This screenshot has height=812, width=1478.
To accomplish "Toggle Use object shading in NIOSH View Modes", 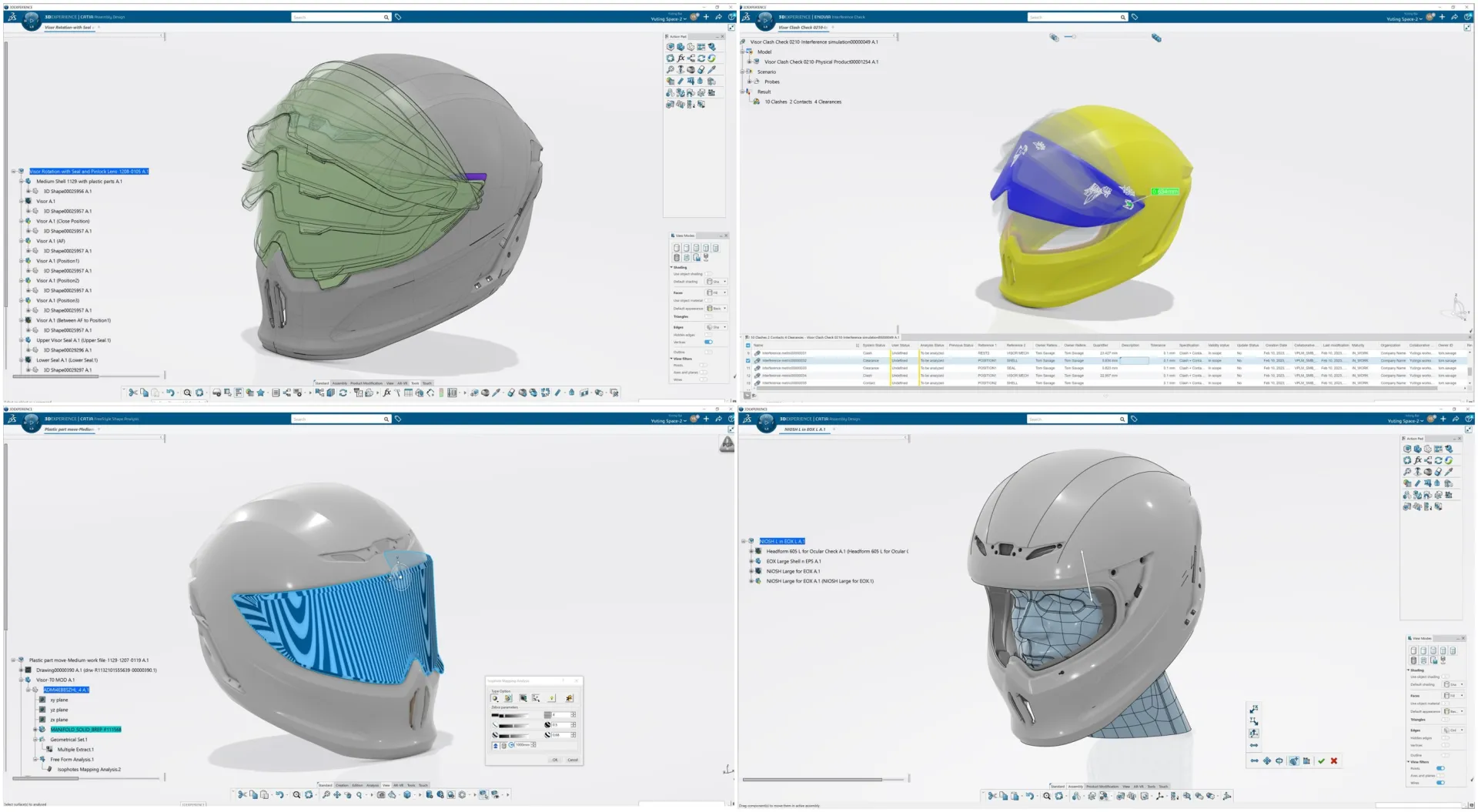I will pyautogui.click(x=1446, y=677).
